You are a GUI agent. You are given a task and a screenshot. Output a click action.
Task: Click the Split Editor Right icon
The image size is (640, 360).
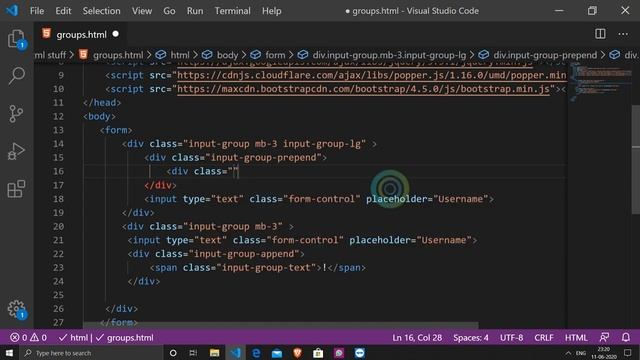(x=600, y=34)
